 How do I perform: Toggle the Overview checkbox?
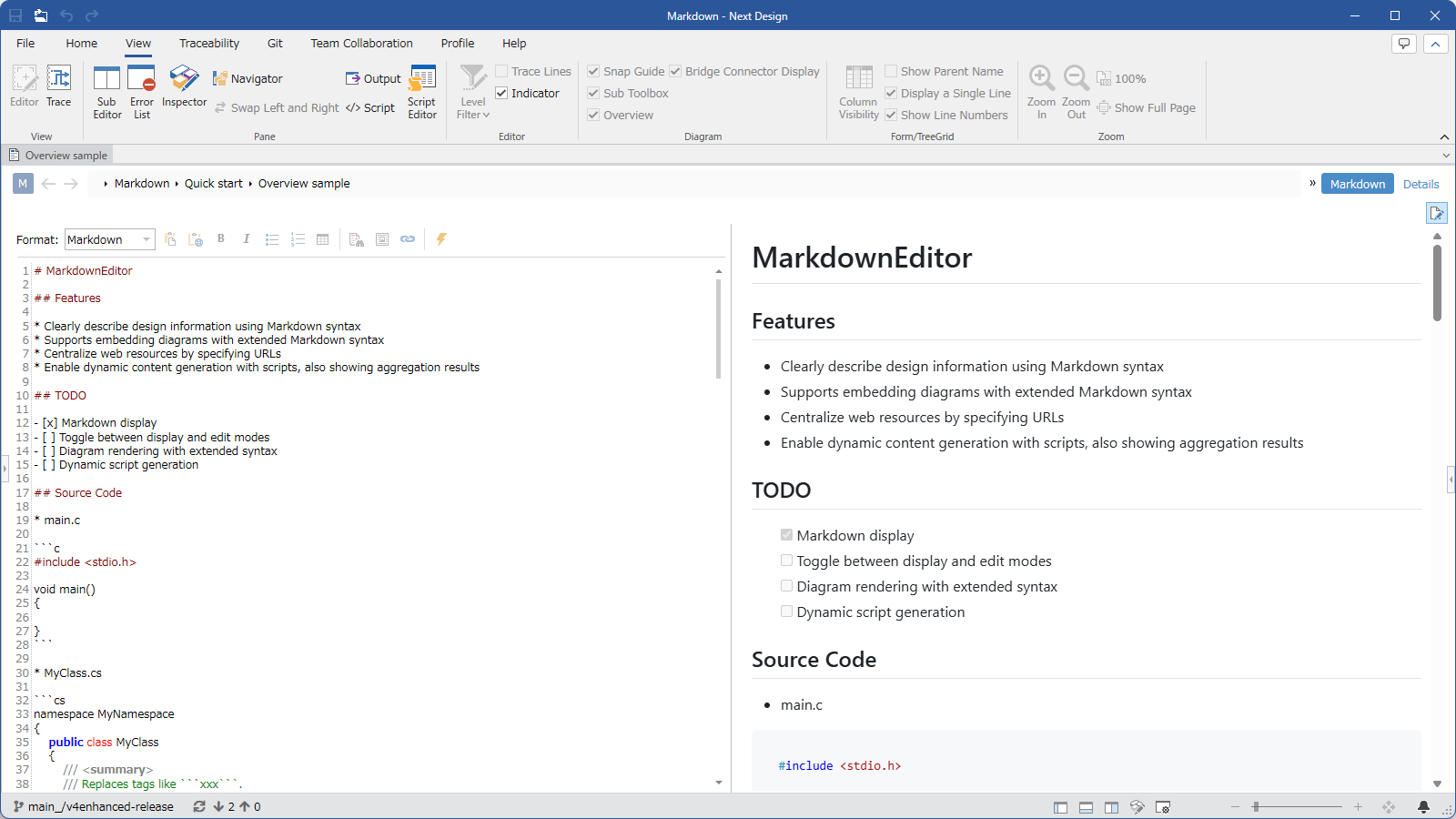[x=593, y=115]
